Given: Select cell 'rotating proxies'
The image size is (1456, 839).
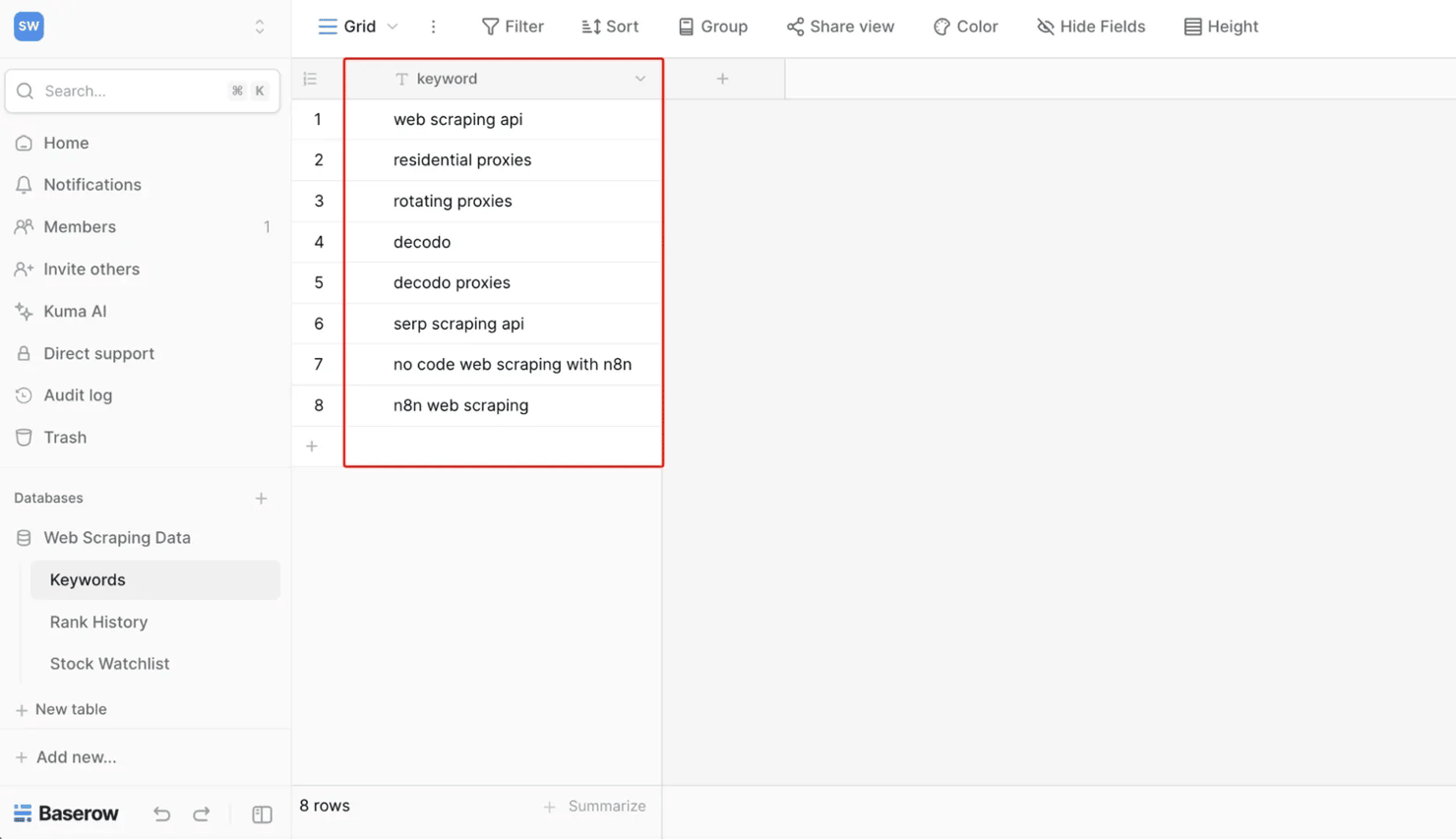Looking at the screenshot, I should pos(503,201).
